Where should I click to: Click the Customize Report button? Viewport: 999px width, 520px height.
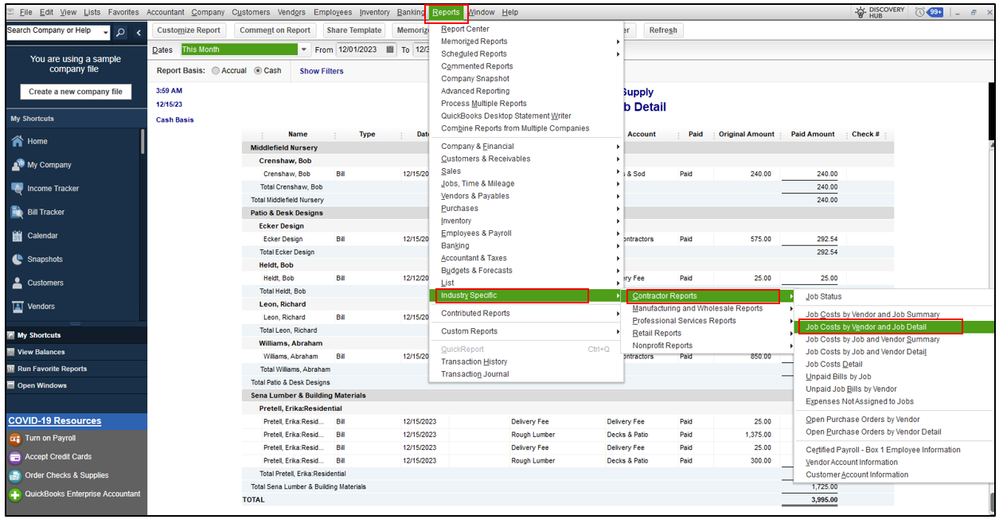pyautogui.click(x=189, y=30)
